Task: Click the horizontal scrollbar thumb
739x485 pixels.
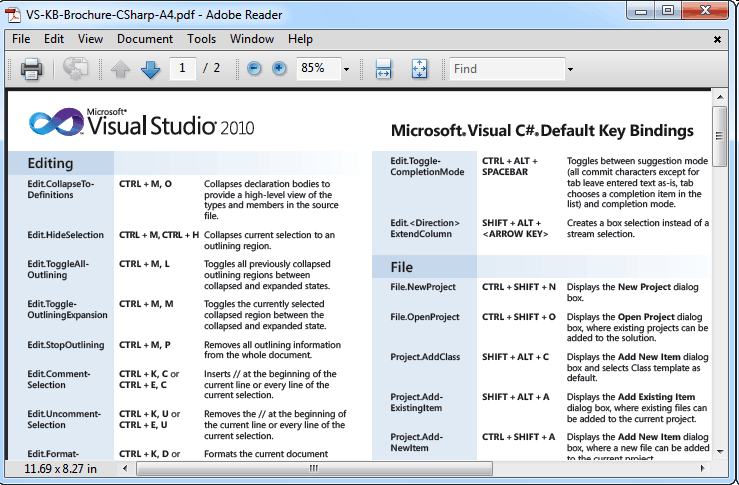Action: pyautogui.click(x=314, y=469)
